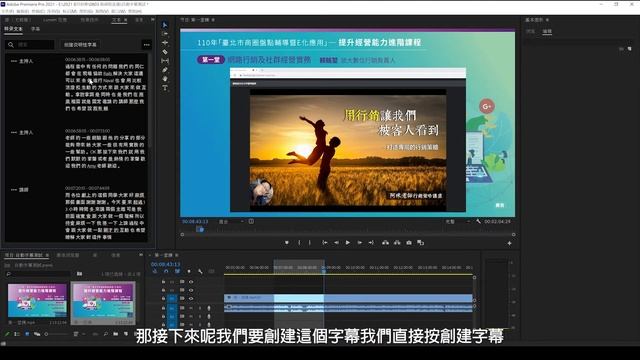
Task: Select the Pen tool
Action: click(x=165, y=70)
